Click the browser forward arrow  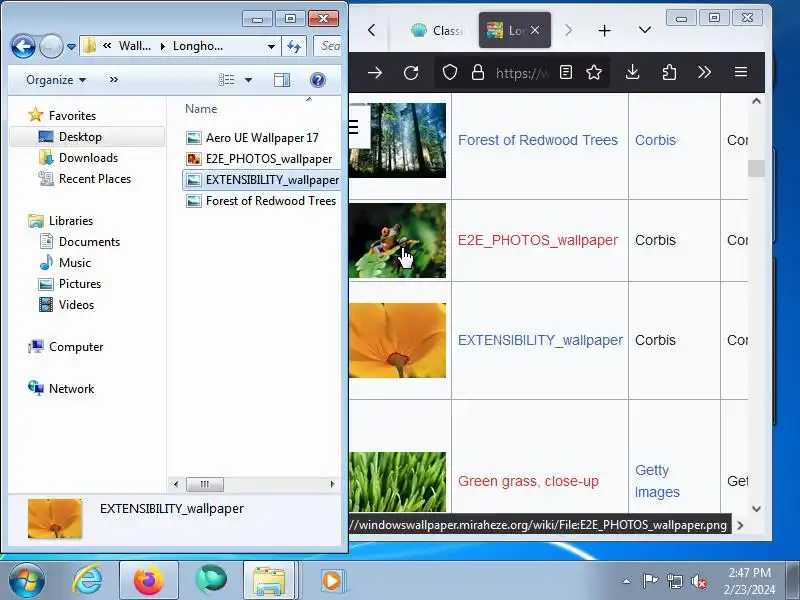pos(375,72)
